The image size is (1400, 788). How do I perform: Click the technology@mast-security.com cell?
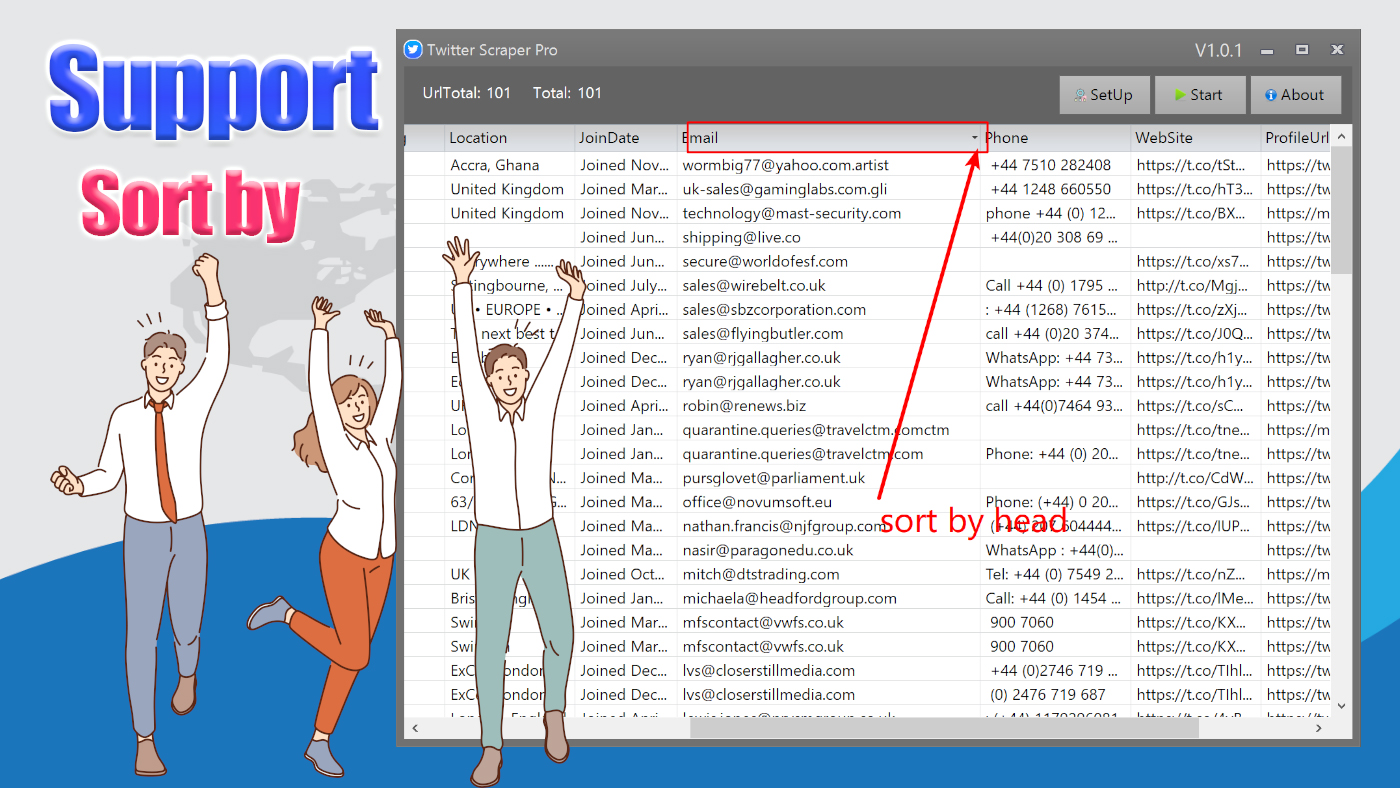[x=792, y=213]
